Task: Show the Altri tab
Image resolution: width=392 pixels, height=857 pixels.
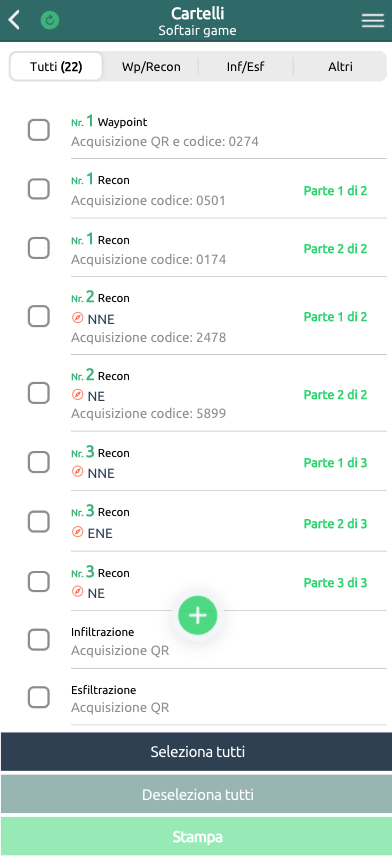Action: pos(340,67)
